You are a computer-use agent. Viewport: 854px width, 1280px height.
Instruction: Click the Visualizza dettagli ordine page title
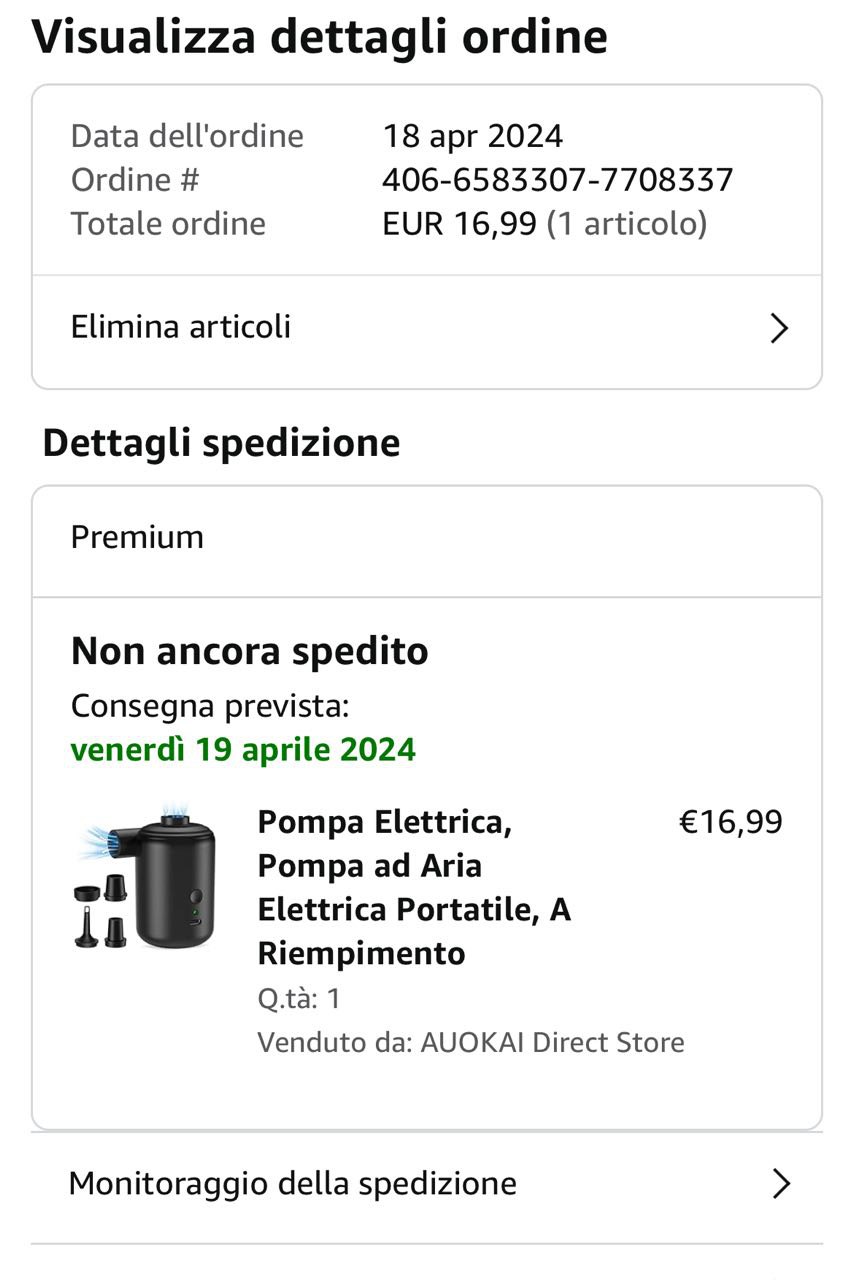coord(320,37)
